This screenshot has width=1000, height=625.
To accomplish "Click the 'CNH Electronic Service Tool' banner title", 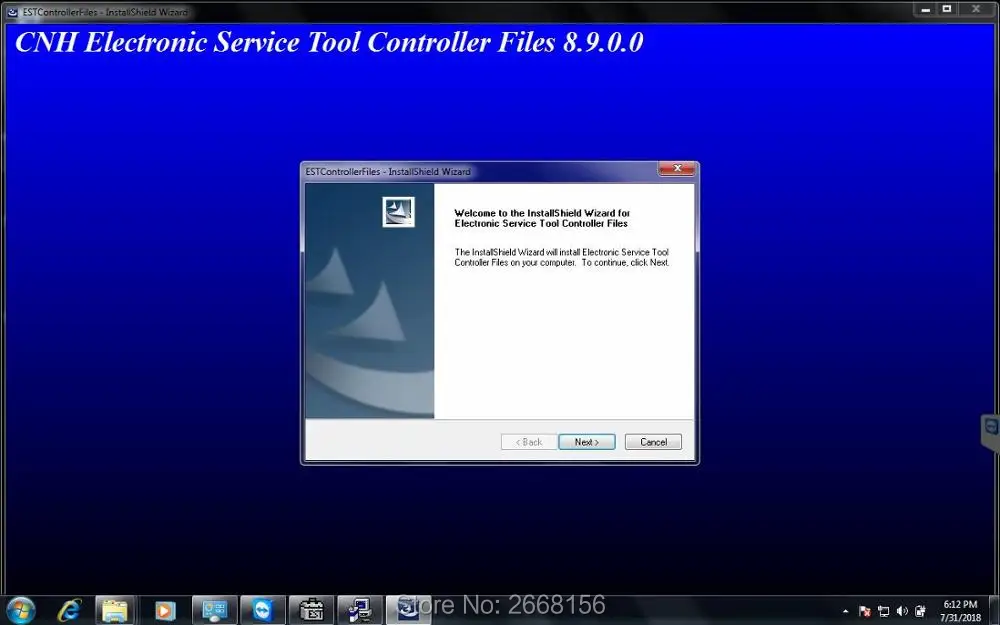I will click(329, 42).
